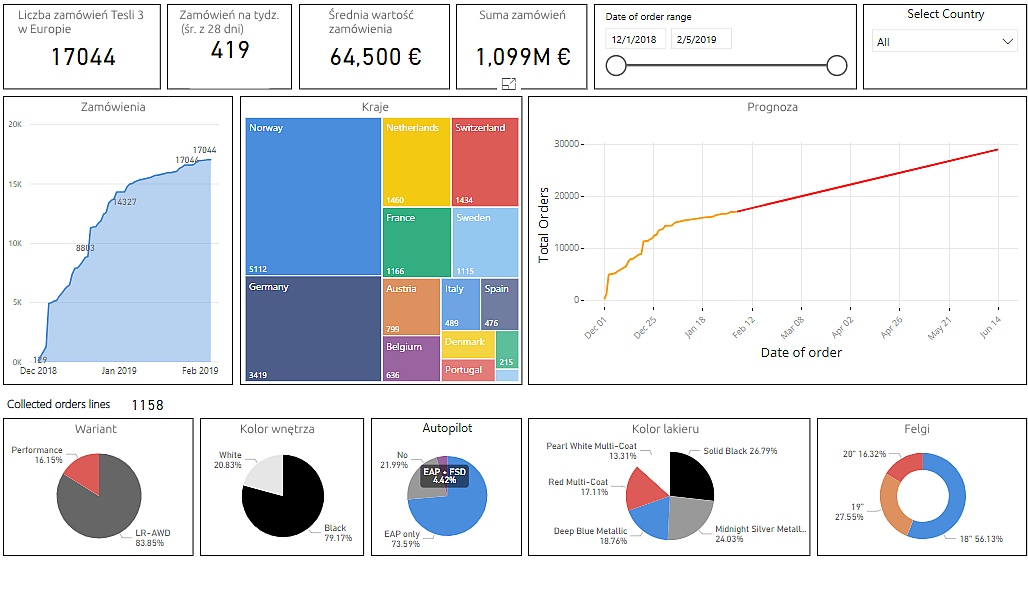Click the Deep Blue Metallic paint slice
Screen dimensions: 1028x600
click(x=649, y=519)
